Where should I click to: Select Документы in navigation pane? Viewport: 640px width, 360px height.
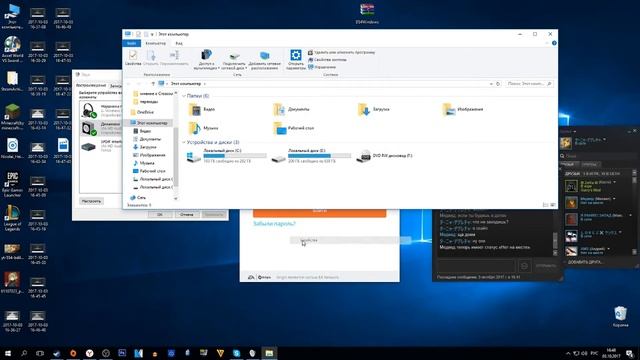click(147, 139)
